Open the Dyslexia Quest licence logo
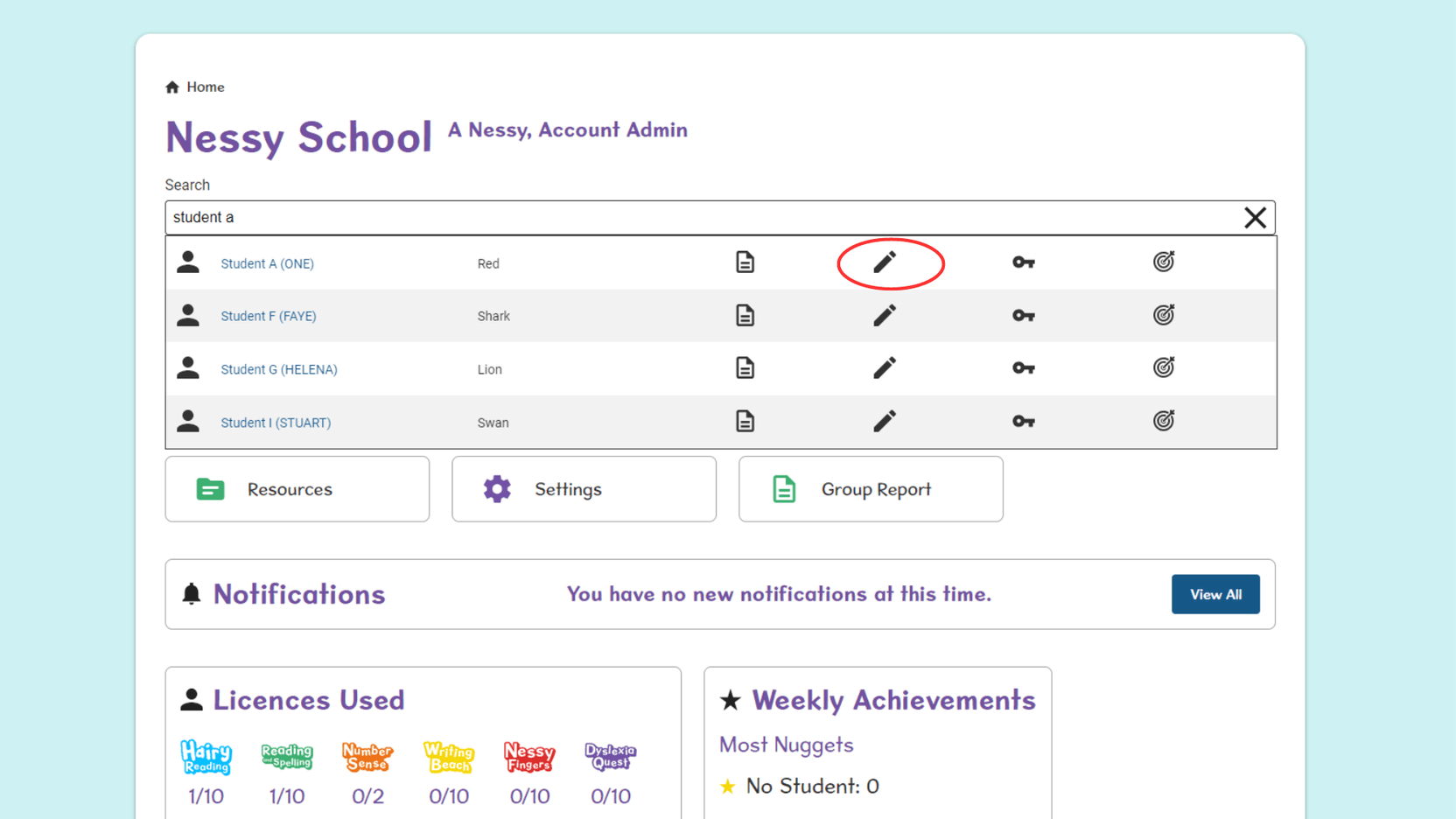Viewport: 1456px width, 819px height. coord(610,758)
